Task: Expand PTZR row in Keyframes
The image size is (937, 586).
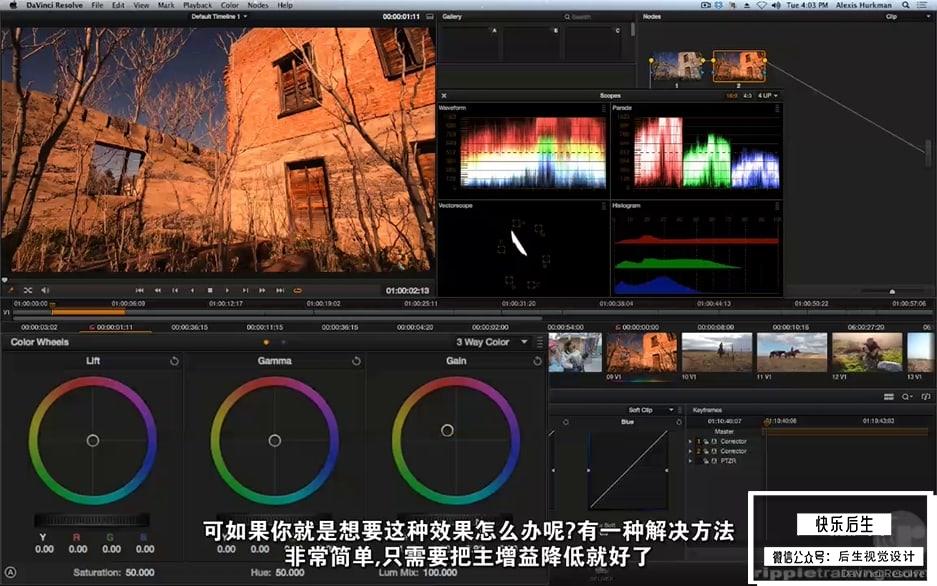Action: (690, 461)
